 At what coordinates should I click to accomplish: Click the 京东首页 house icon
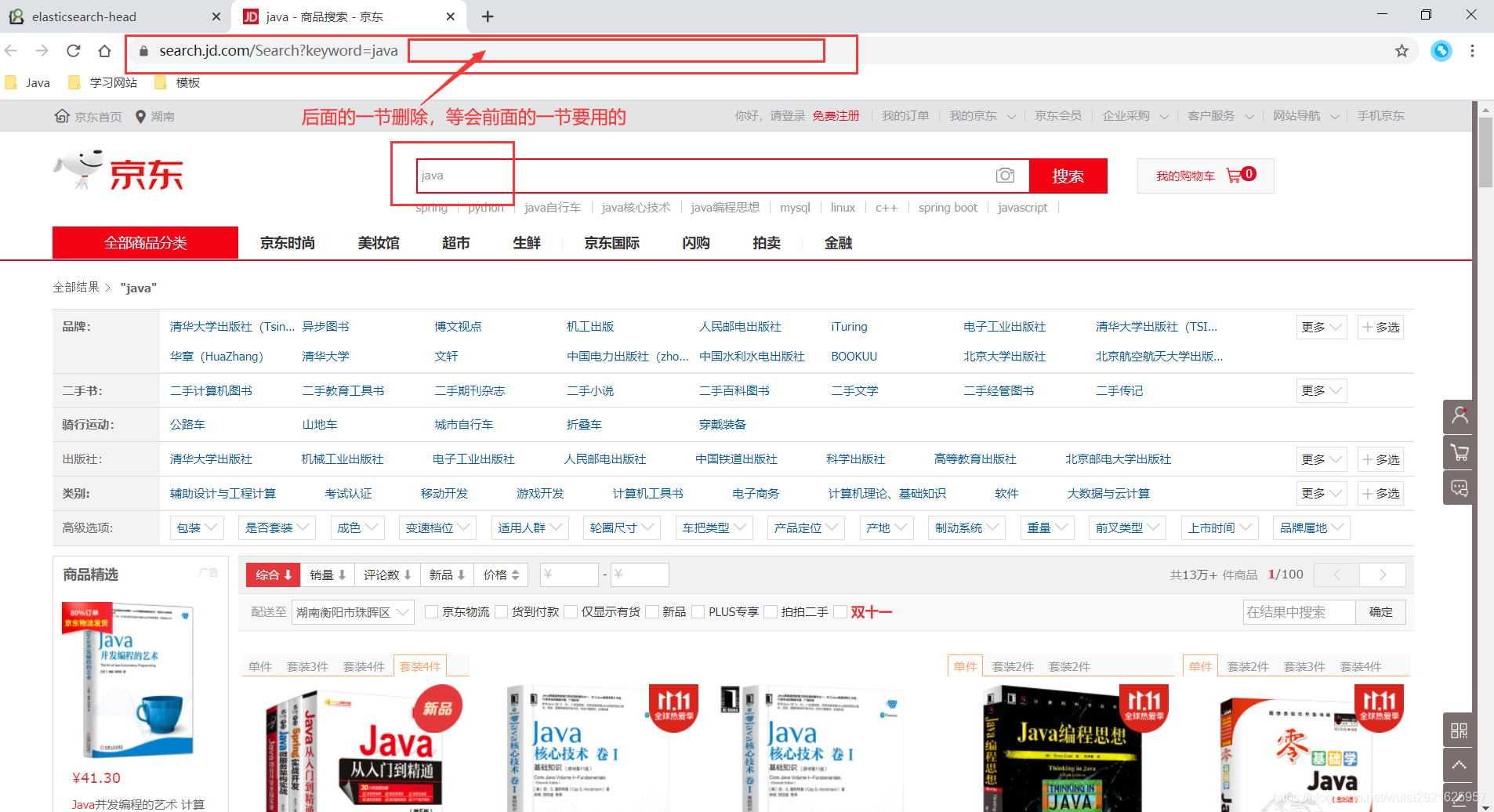(x=62, y=116)
